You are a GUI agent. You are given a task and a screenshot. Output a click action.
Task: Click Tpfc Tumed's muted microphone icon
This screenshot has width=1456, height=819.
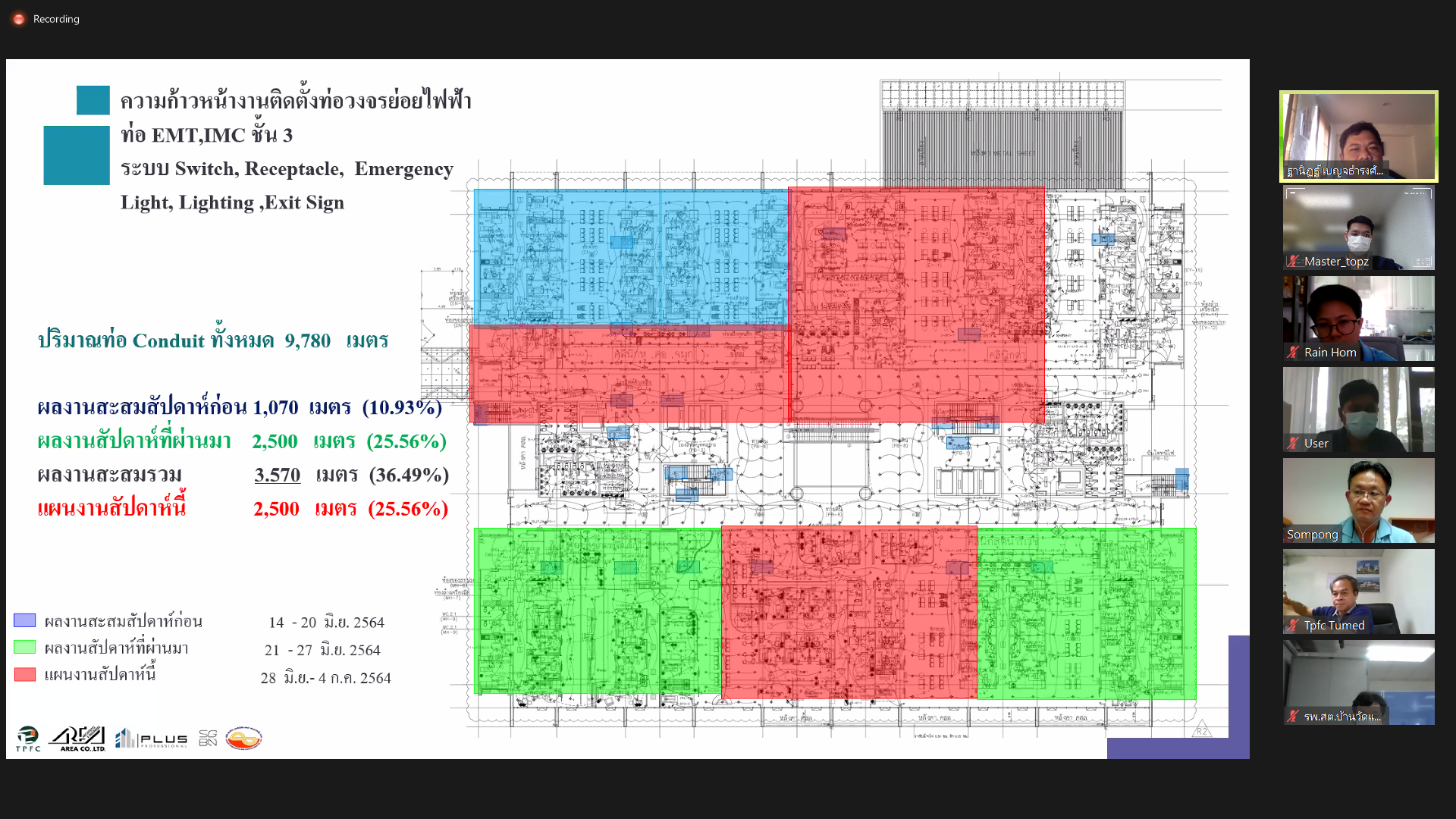click(x=1294, y=626)
